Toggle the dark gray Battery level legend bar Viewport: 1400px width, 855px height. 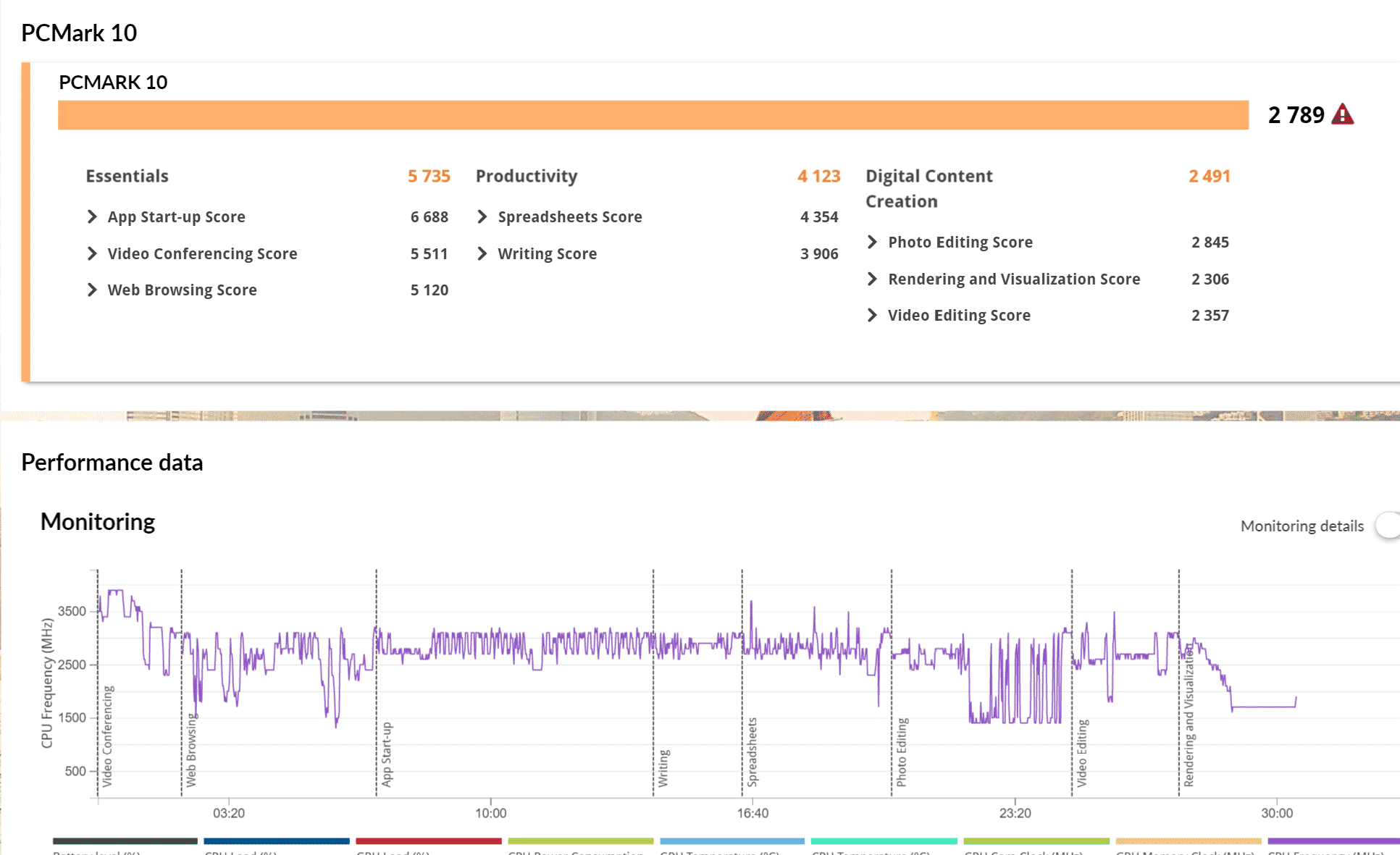(x=125, y=841)
